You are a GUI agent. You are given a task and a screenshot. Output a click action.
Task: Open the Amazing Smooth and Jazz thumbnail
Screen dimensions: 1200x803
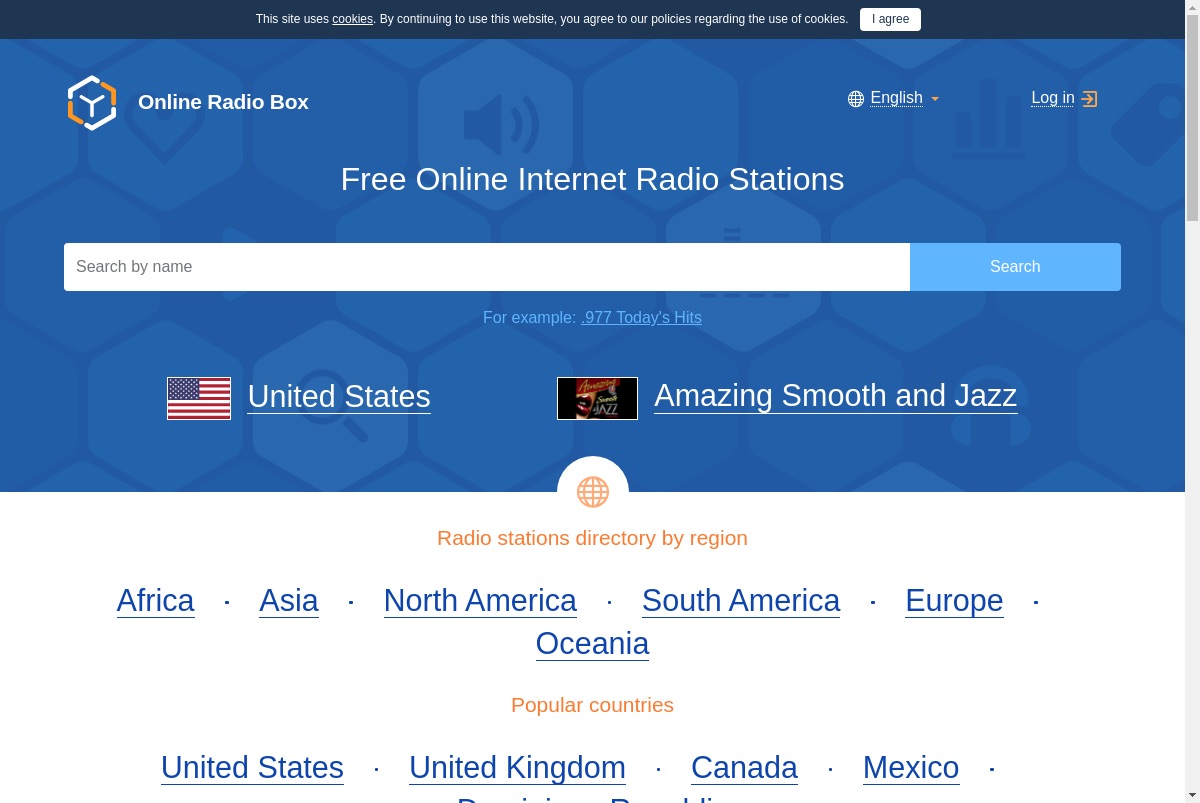[597, 398]
